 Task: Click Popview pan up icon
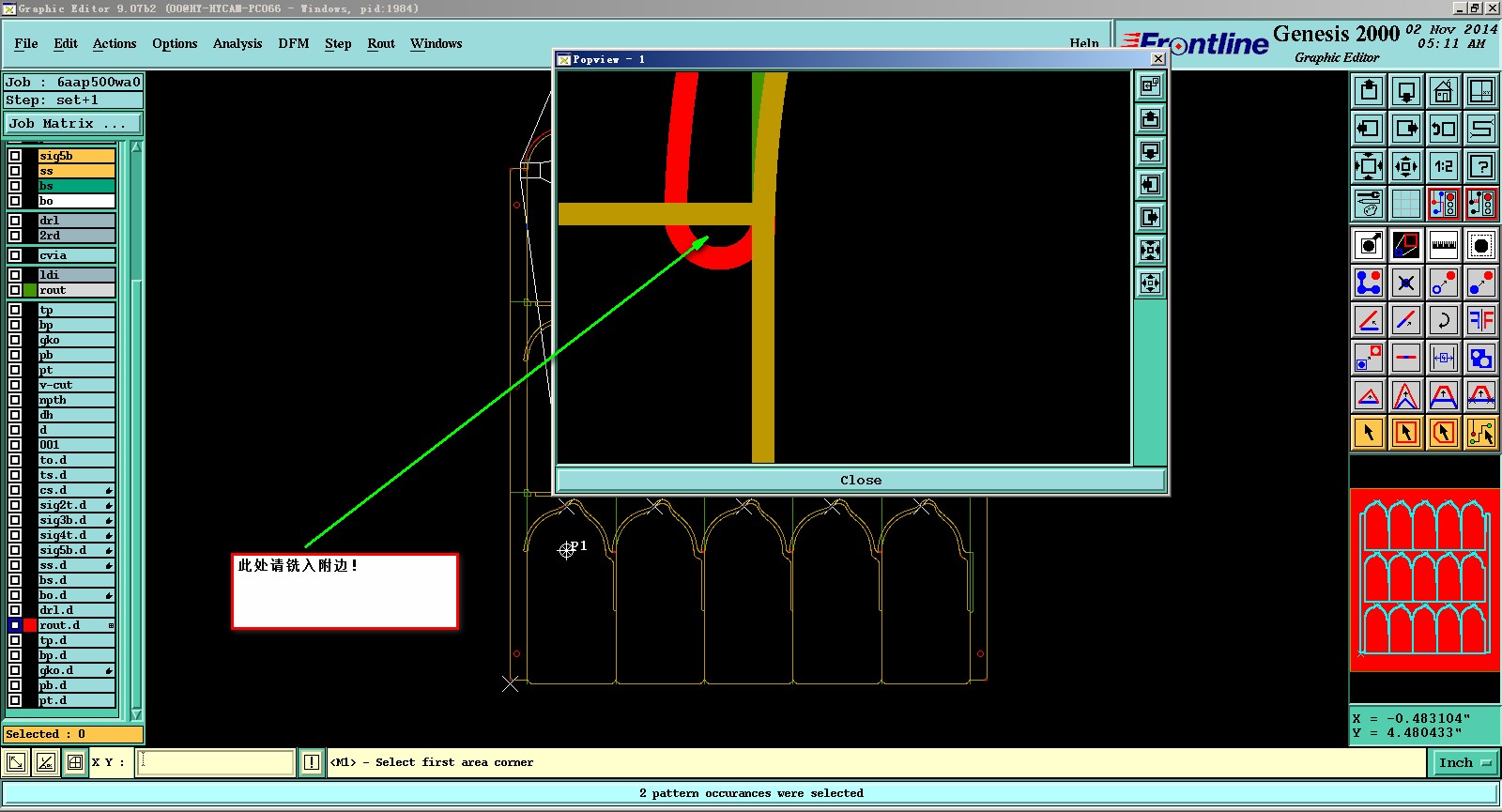pos(1150,119)
